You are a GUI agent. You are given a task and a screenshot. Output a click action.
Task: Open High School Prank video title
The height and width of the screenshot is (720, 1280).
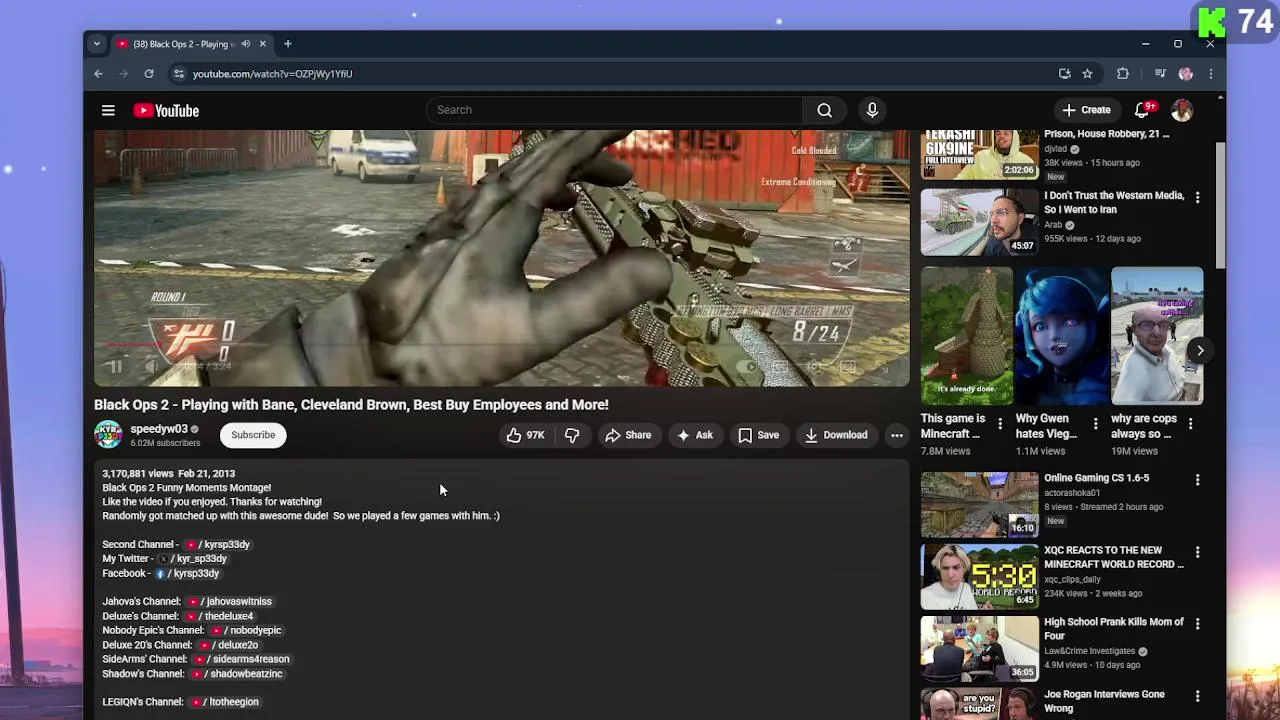[x=1113, y=629]
